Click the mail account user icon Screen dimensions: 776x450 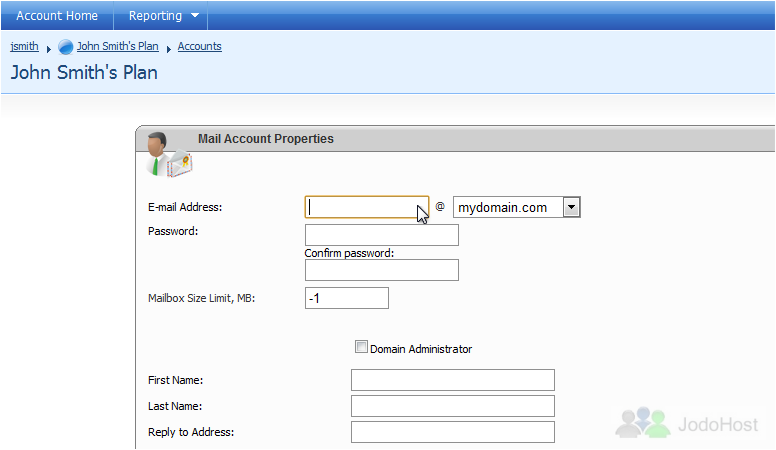(x=169, y=154)
